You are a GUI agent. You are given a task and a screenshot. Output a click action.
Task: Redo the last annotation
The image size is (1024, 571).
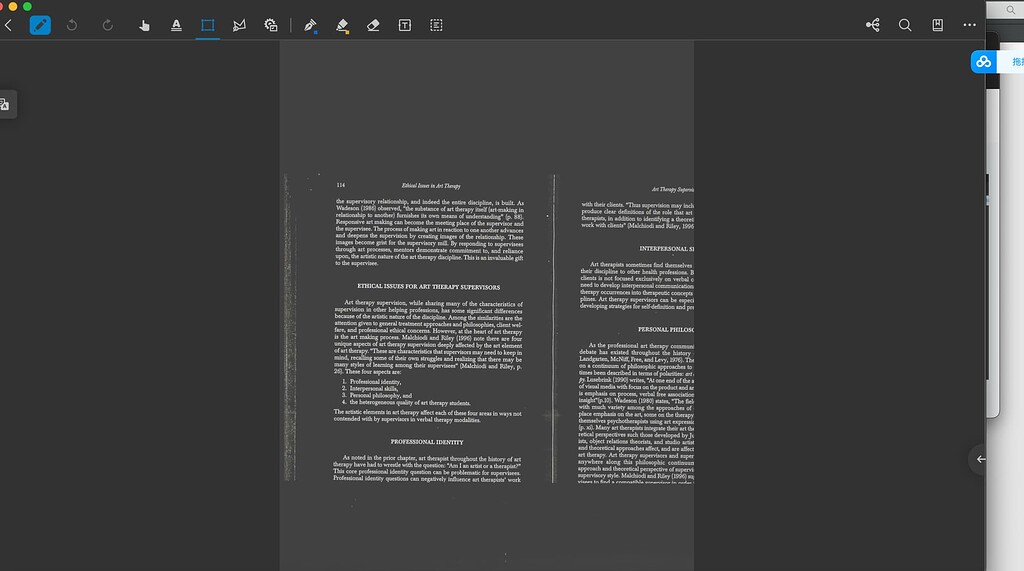point(107,25)
